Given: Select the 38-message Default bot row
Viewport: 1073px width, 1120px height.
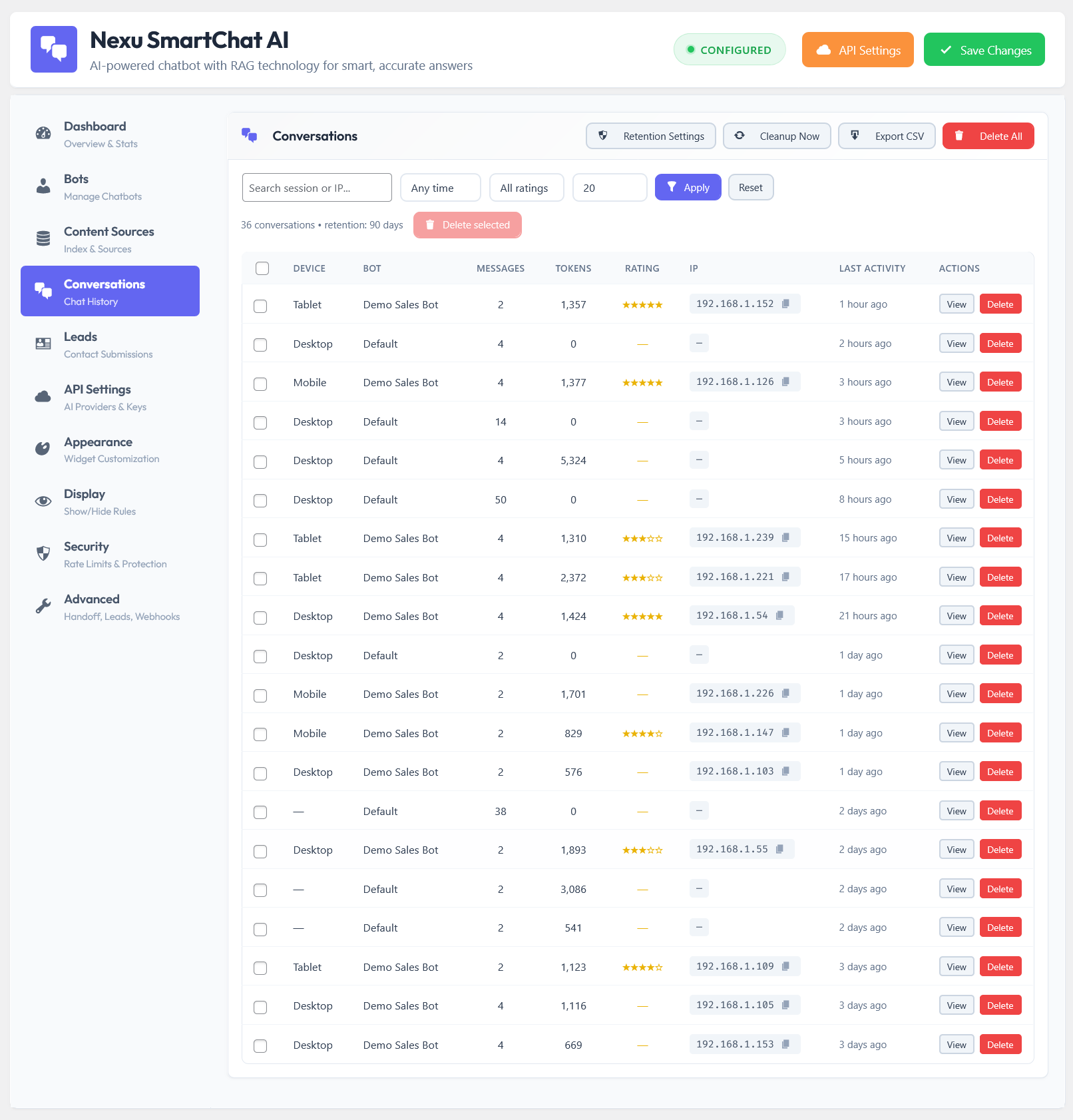Looking at the screenshot, I should point(260,812).
